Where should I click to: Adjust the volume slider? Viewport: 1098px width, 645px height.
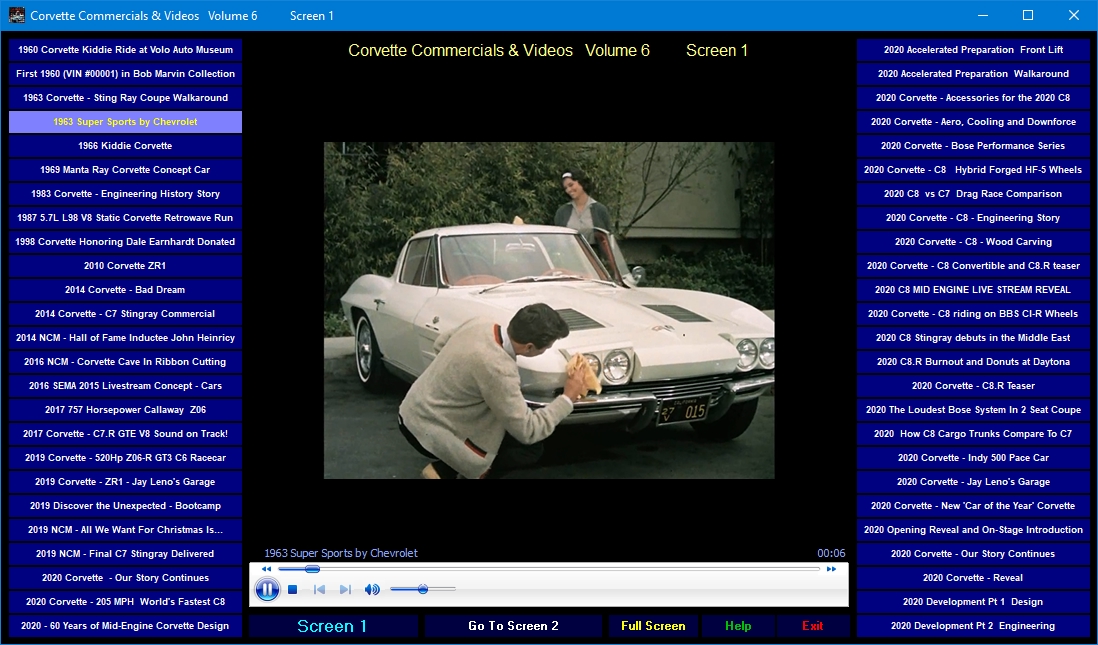coord(422,590)
